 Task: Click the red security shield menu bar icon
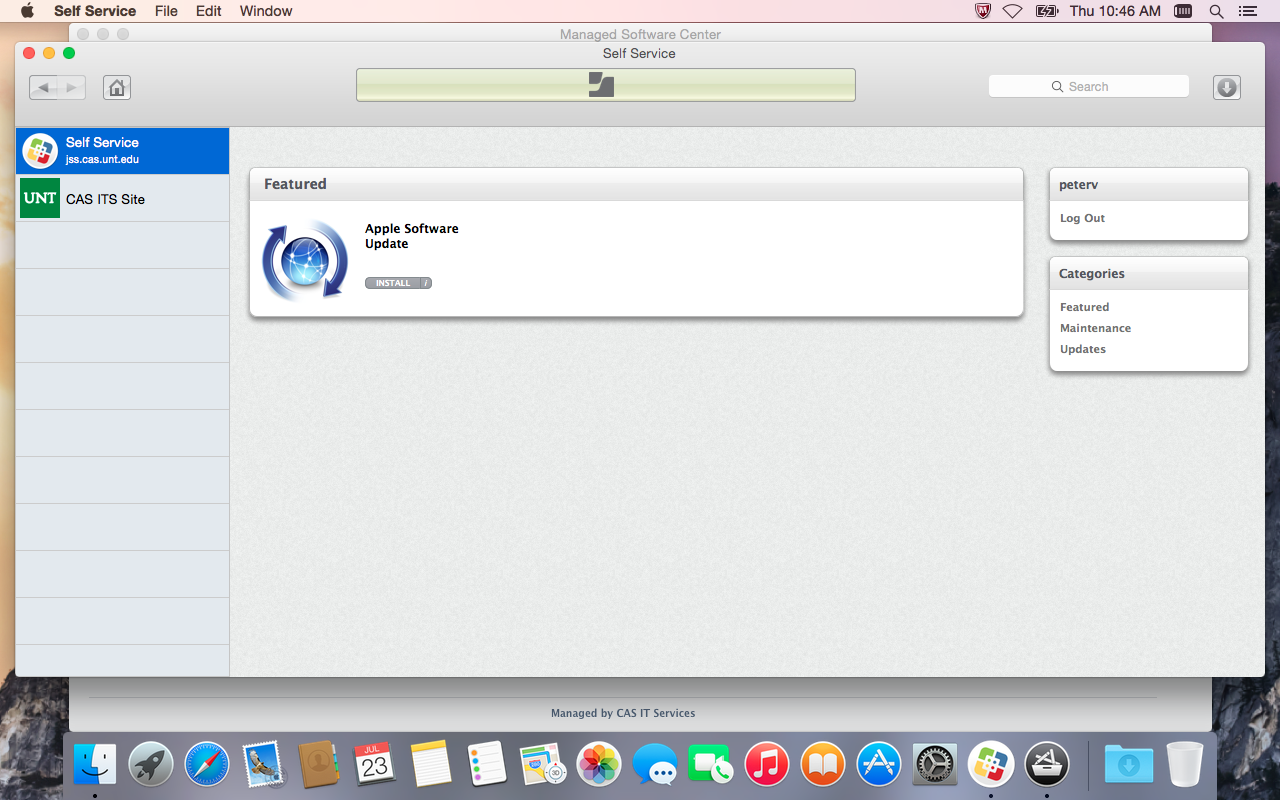coord(982,11)
